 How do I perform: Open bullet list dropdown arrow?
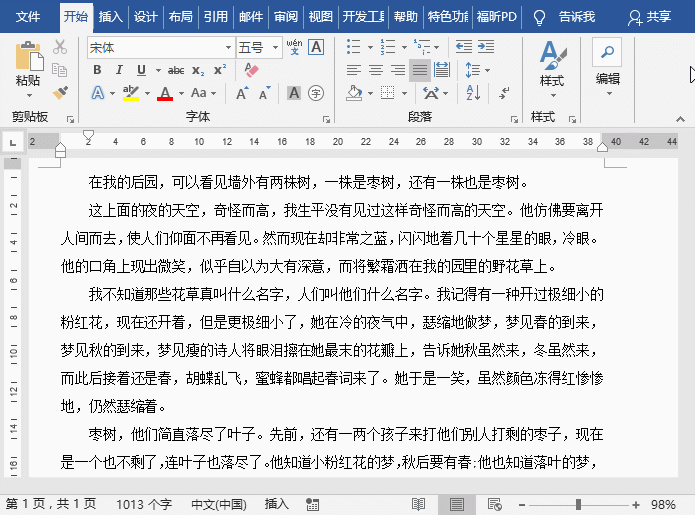tap(370, 47)
